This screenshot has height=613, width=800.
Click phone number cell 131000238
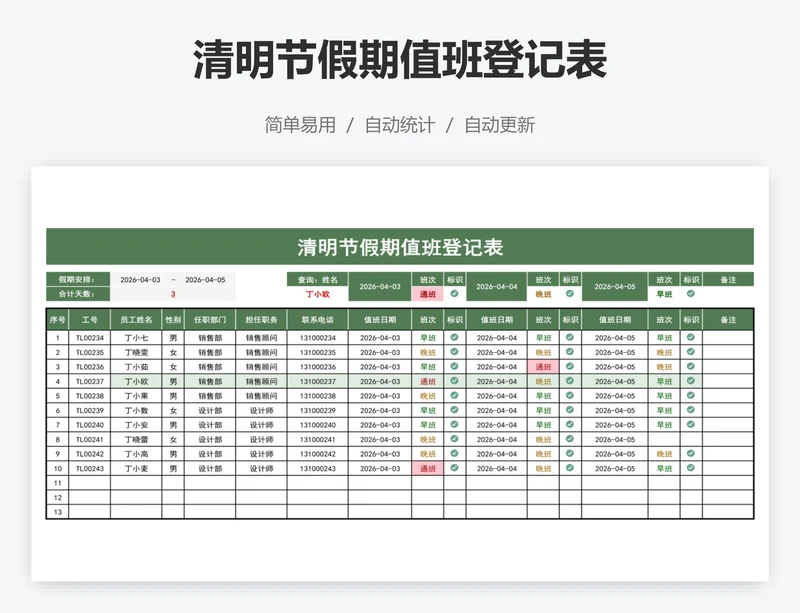(317, 396)
